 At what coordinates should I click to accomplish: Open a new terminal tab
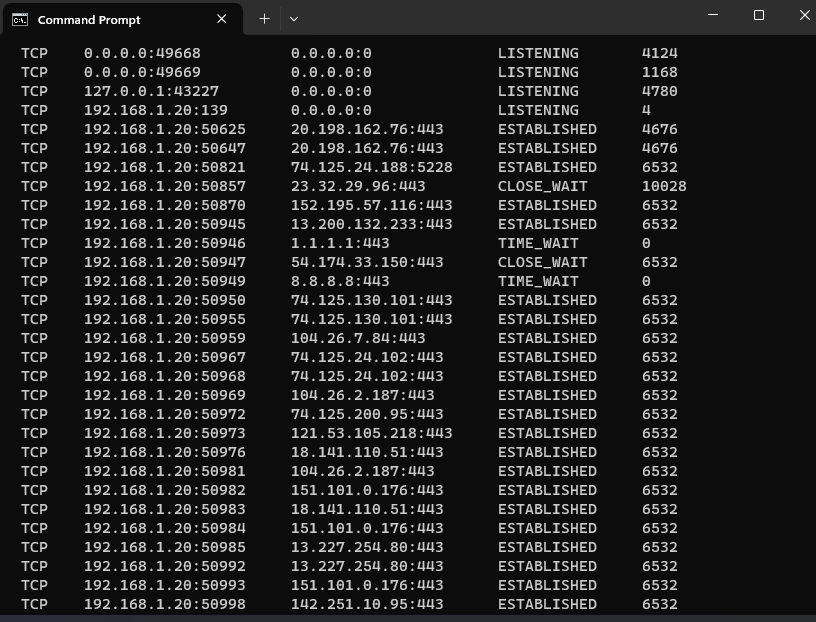tap(264, 19)
